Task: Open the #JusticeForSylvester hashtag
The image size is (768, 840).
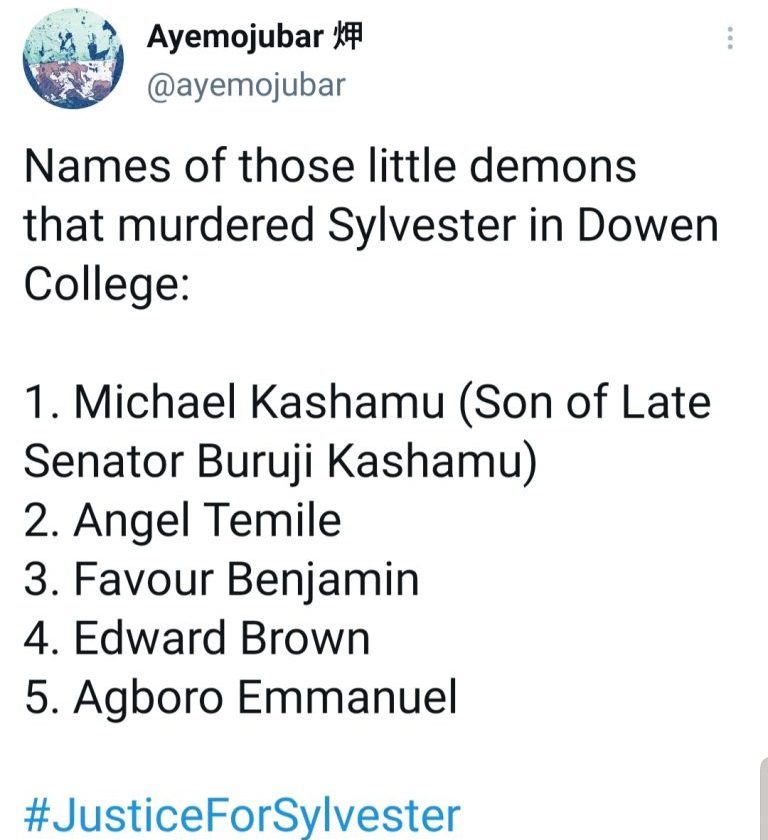Action: point(241,814)
